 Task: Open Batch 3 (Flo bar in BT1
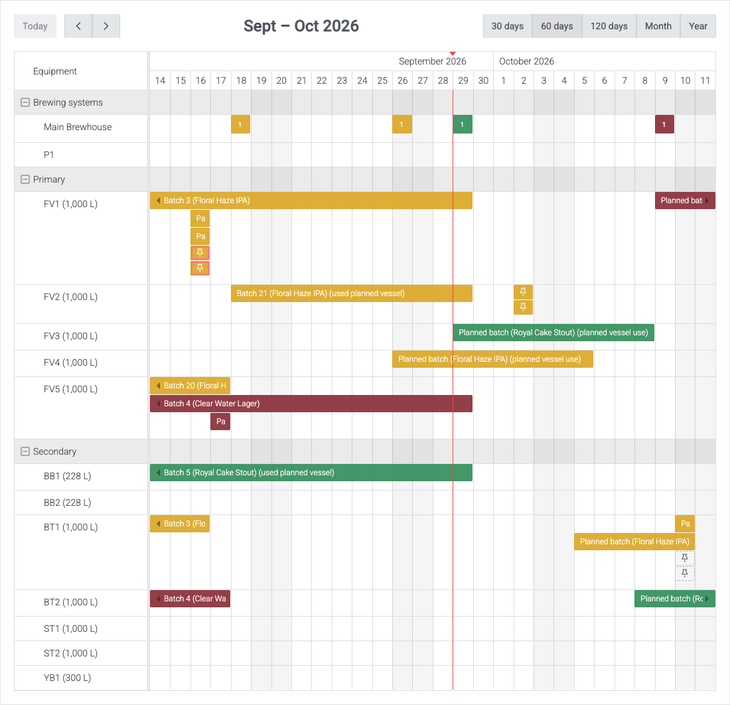pyautogui.click(x=180, y=524)
